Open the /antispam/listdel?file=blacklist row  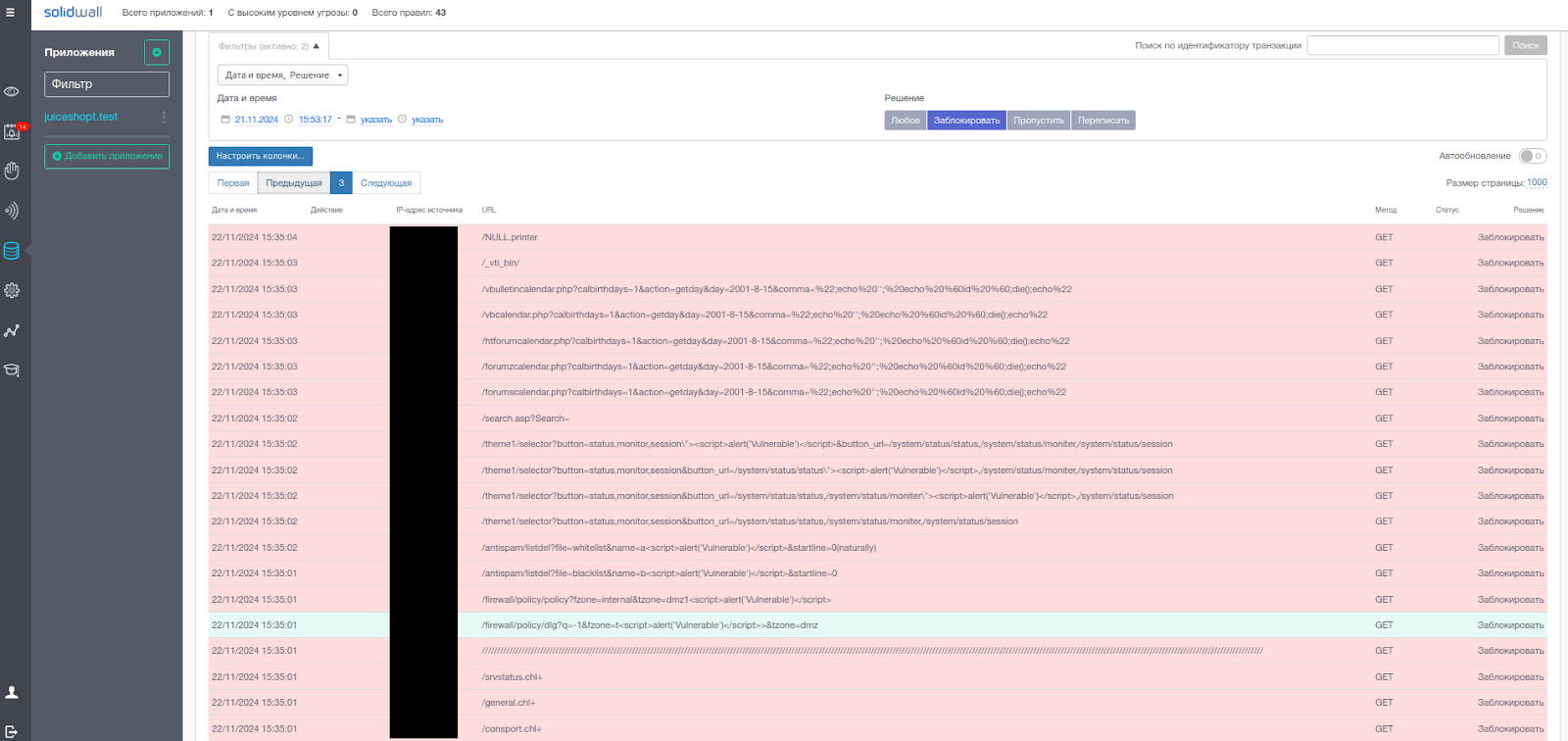pos(878,573)
